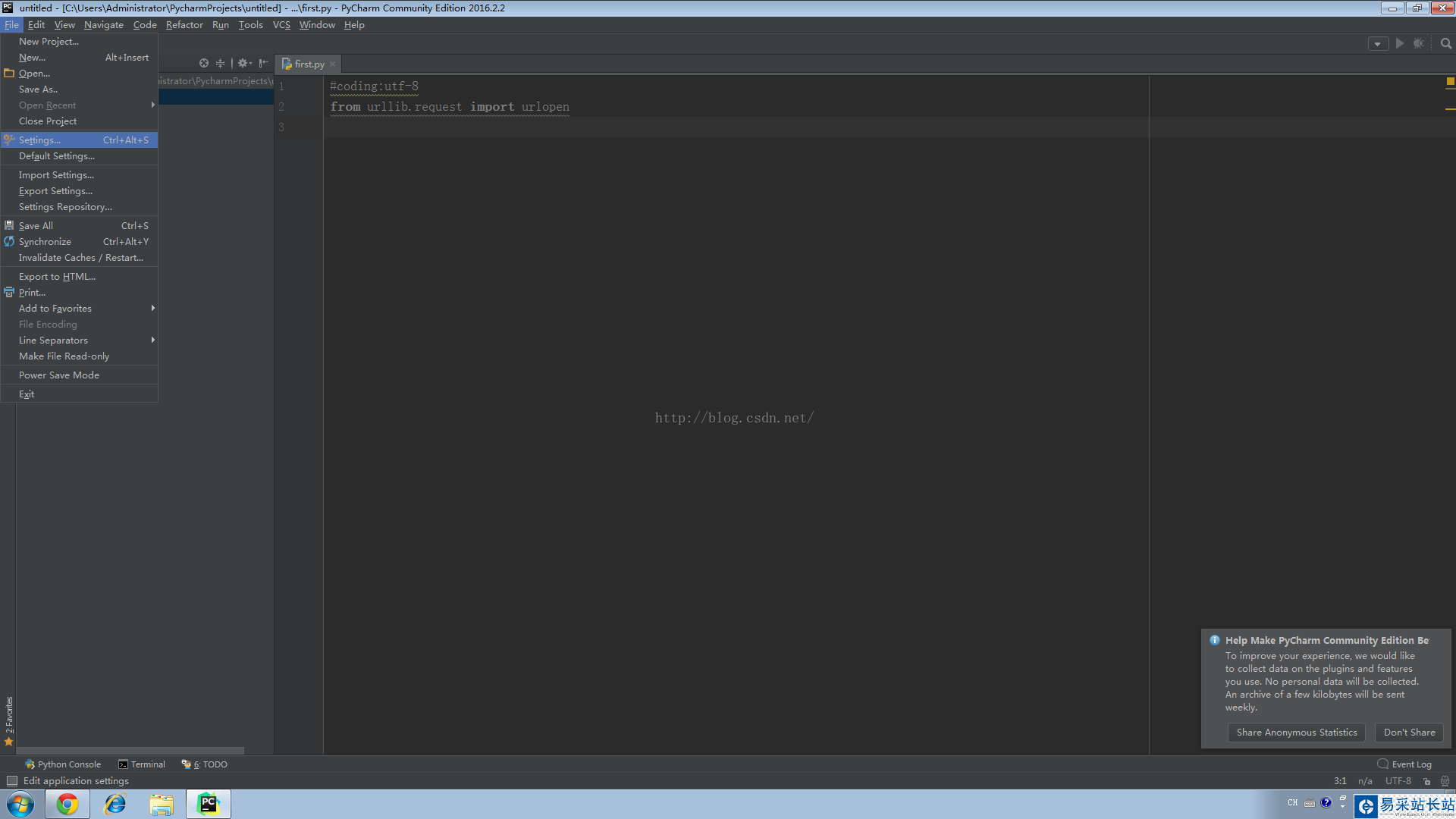Open the run configuration dropdown

pos(1378,44)
